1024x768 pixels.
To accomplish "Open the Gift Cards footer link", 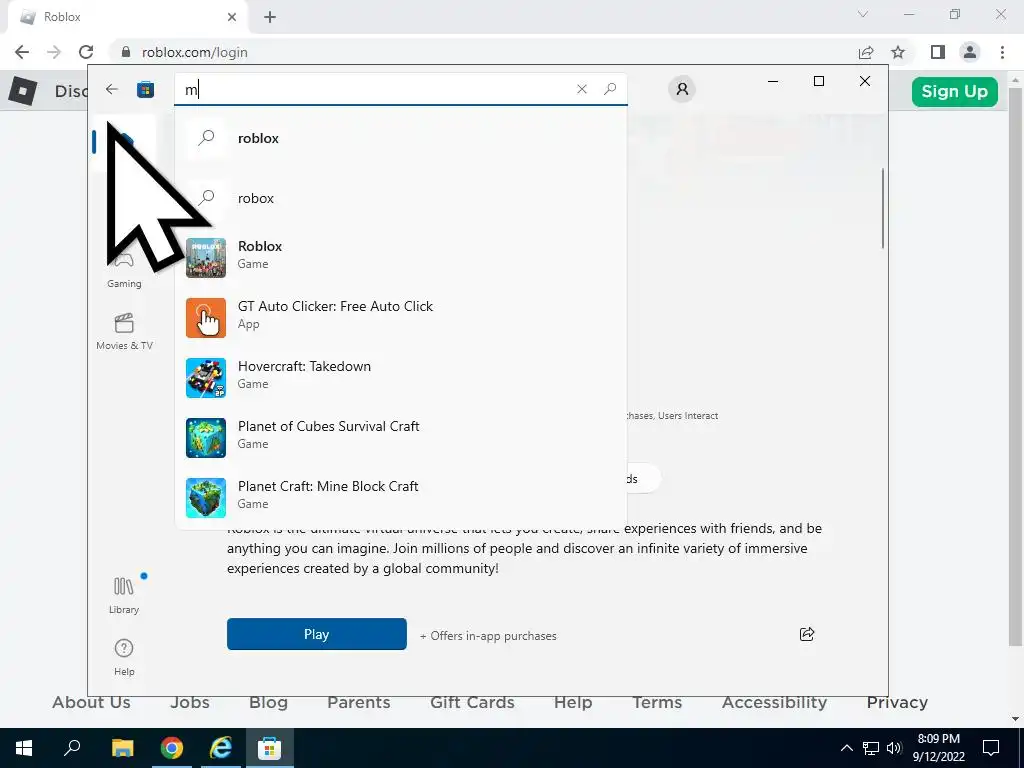I will (472, 702).
